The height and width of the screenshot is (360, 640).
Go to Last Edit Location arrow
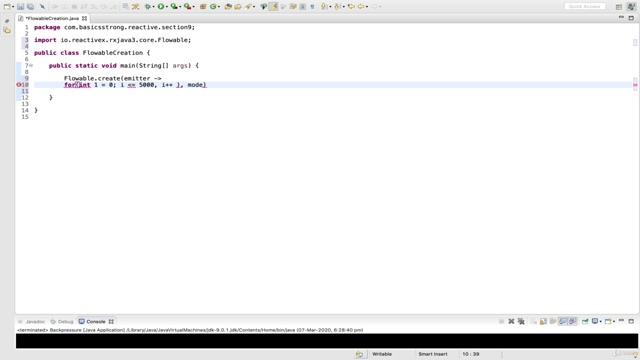tap(351, 7)
